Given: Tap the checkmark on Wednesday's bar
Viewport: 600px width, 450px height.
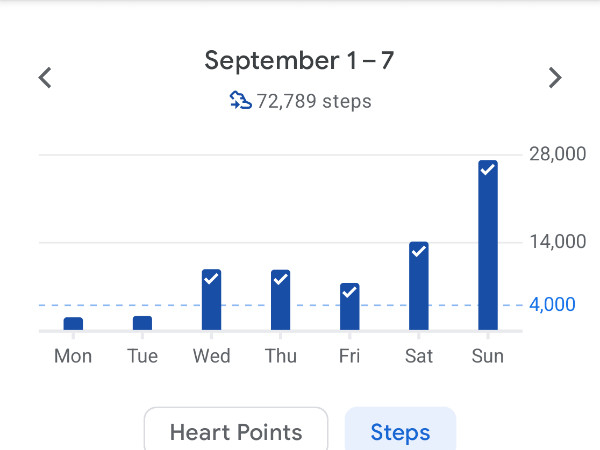Looking at the screenshot, I should (x=211, y=279).
